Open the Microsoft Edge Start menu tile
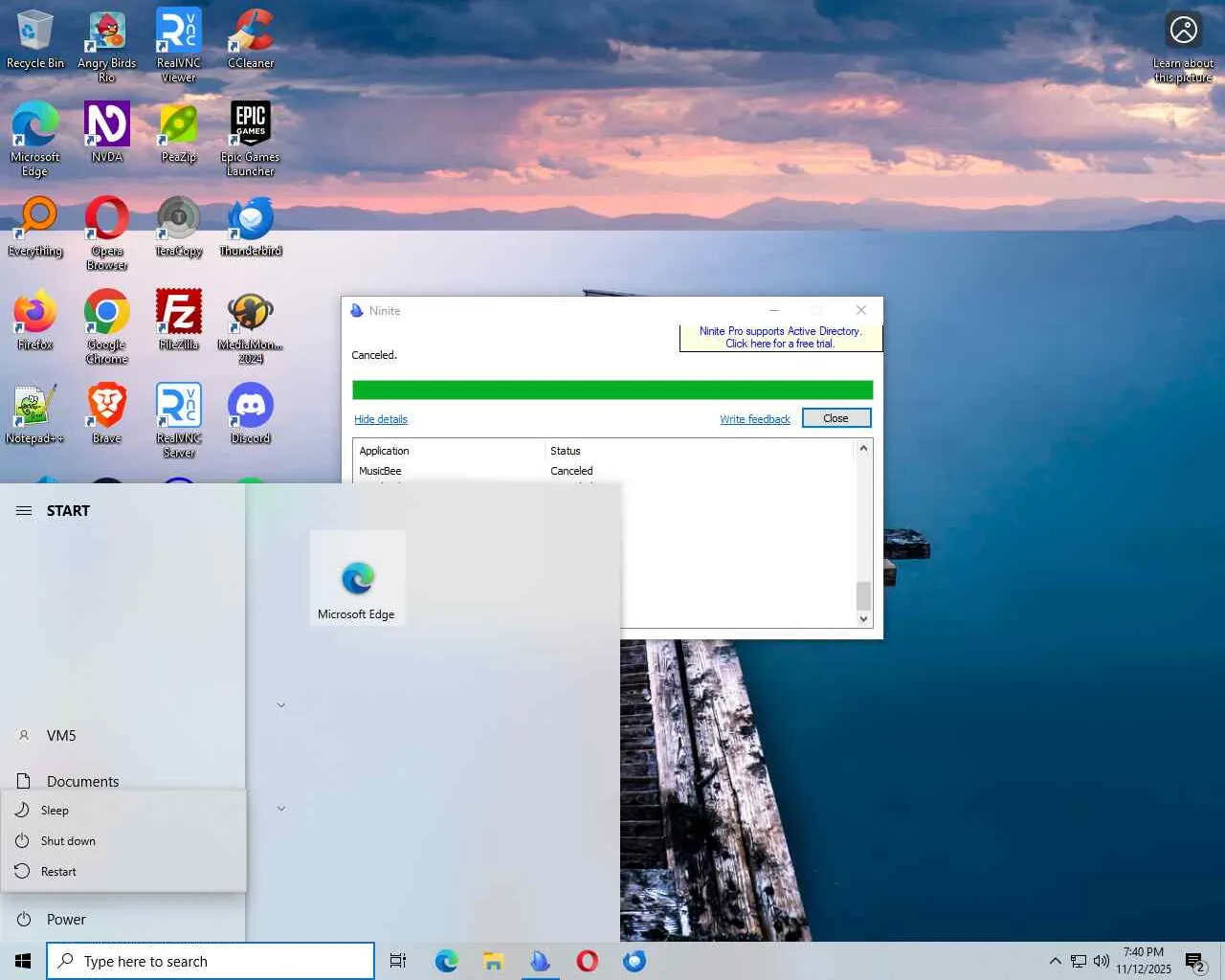1225x980 pixels. click(x=358, y=578)
